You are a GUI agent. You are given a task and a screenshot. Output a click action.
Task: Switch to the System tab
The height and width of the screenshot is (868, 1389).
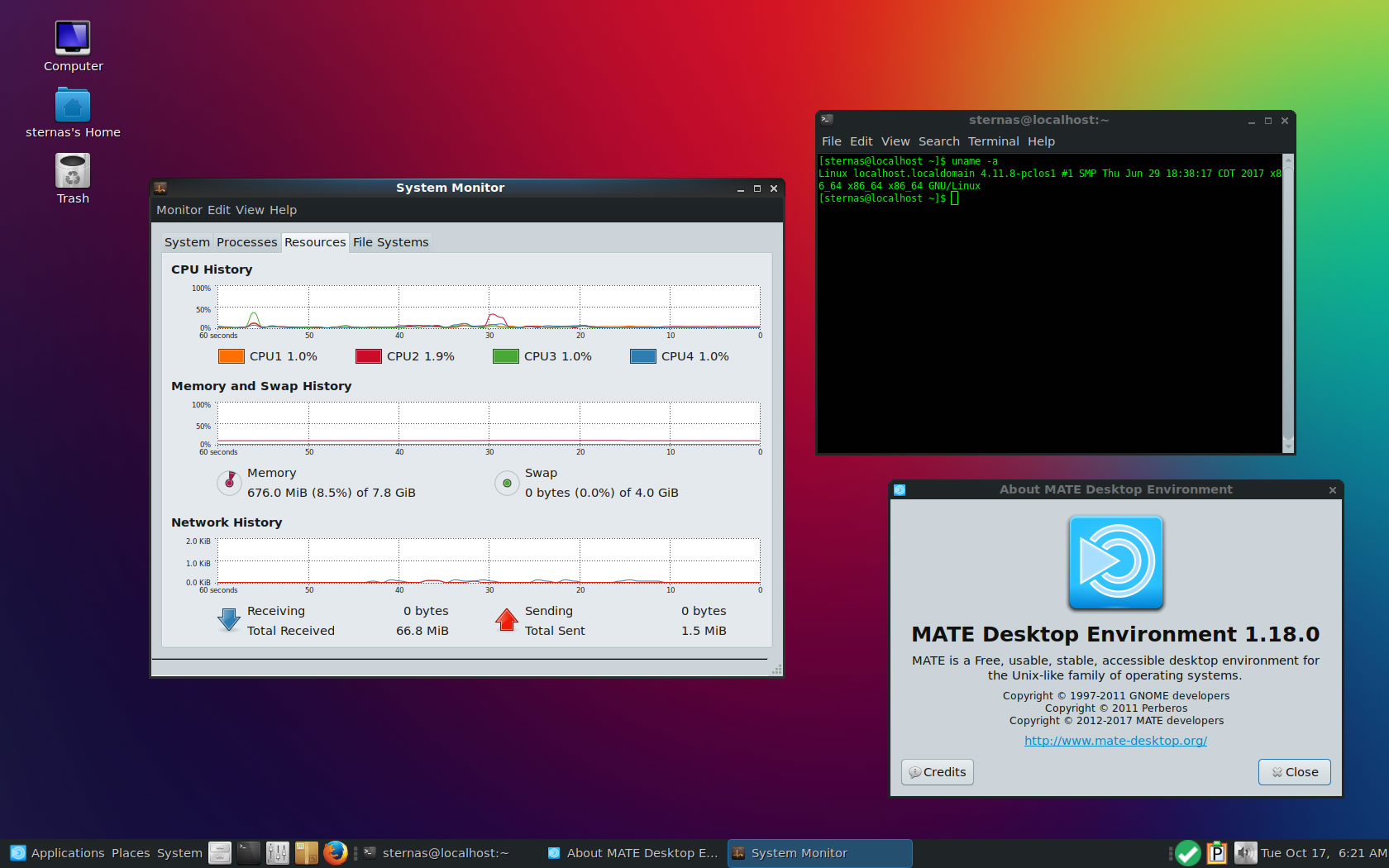[187, 242]
